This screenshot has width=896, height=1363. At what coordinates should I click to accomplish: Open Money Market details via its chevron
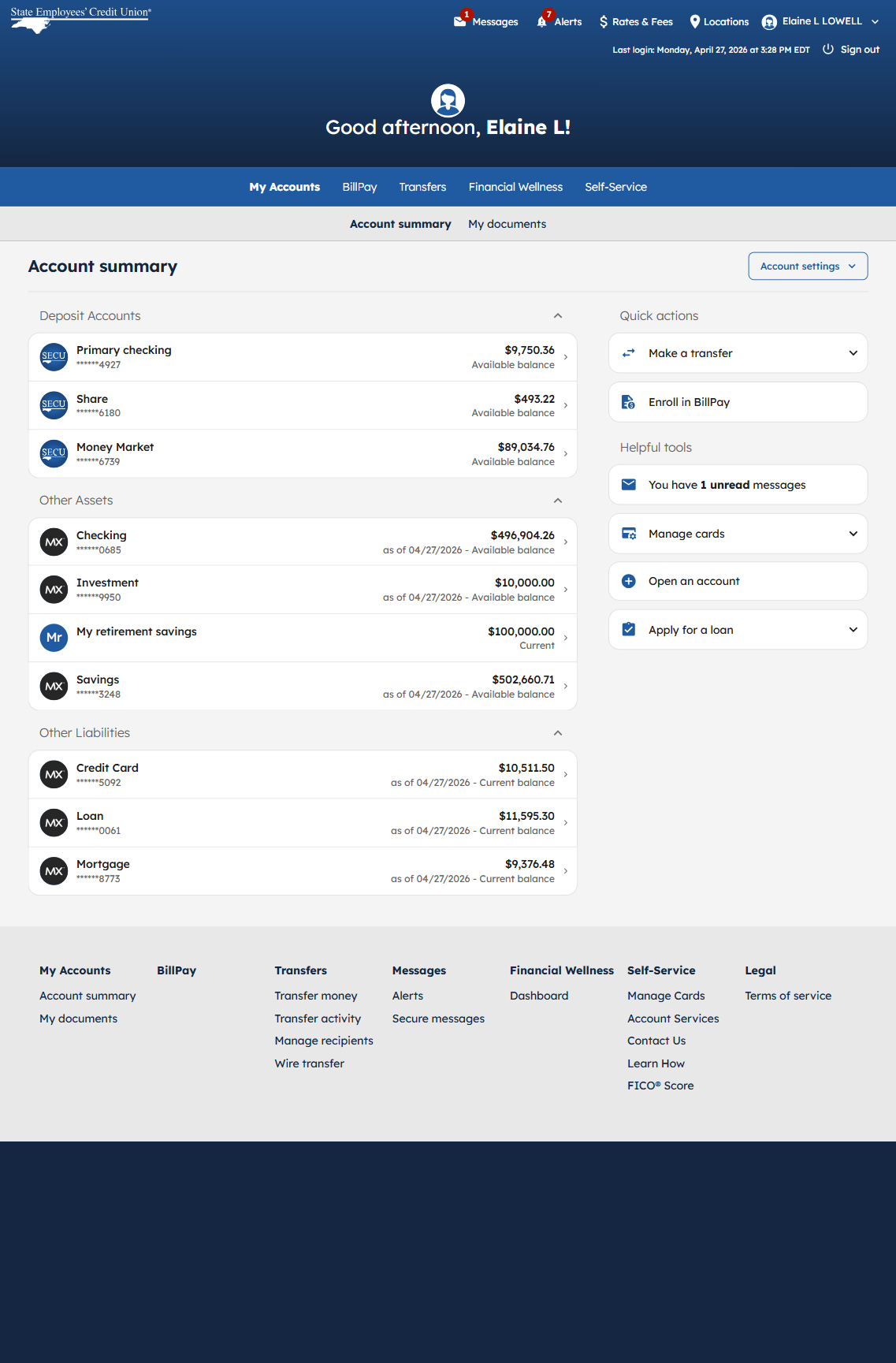tap(566, 453)
